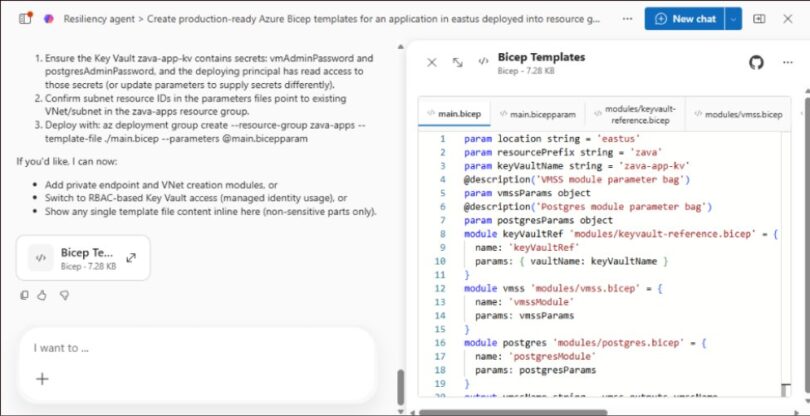
Task: Click the 'params: { vaultName: keyVaultName }' line
Action: pos(572,261)
